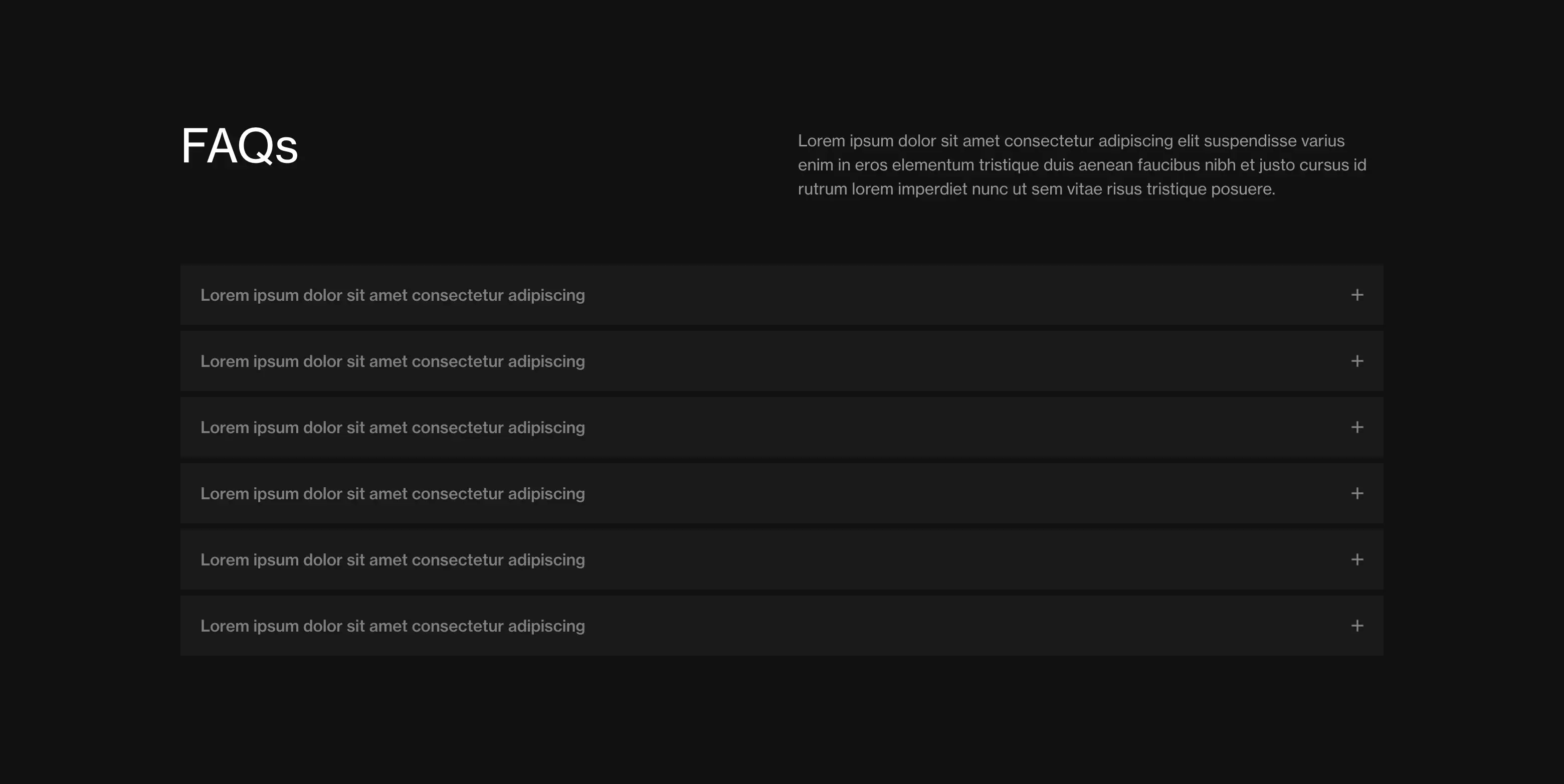Open the third FAQ question title
1564x784 pixels.
[392, 428]
